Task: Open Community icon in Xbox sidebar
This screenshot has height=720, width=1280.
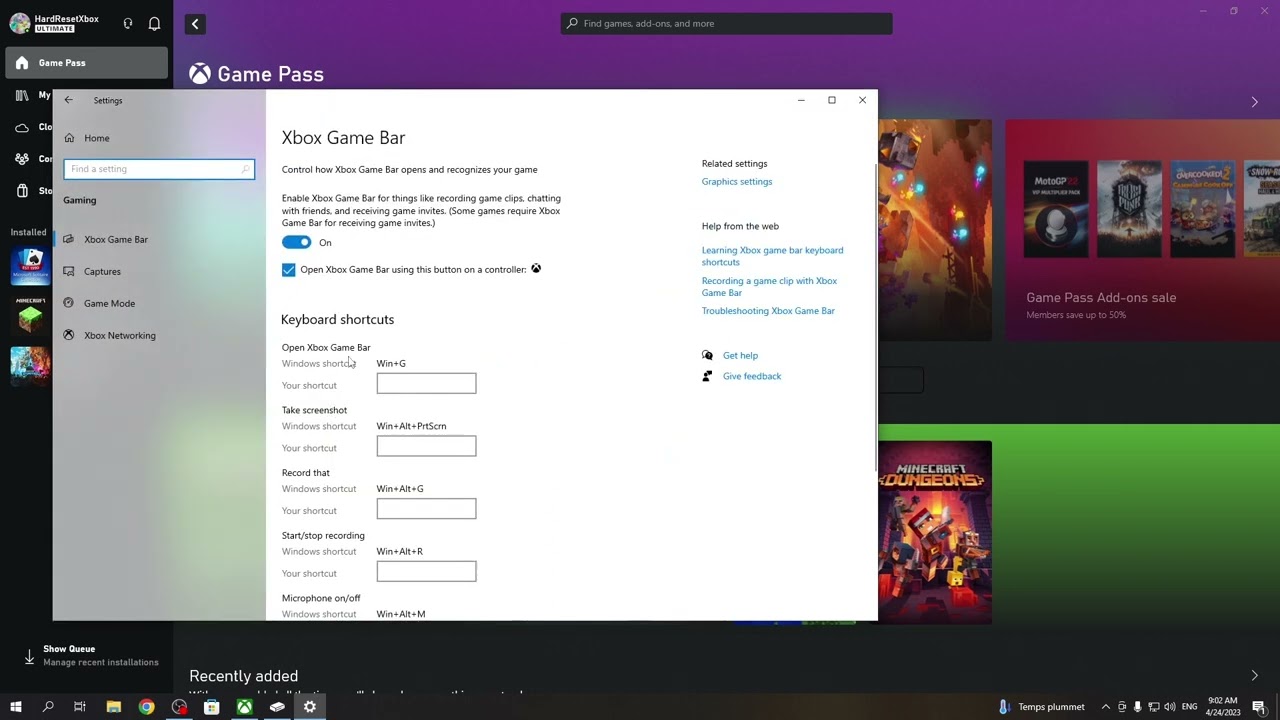Action: click(x=21, y=159)
